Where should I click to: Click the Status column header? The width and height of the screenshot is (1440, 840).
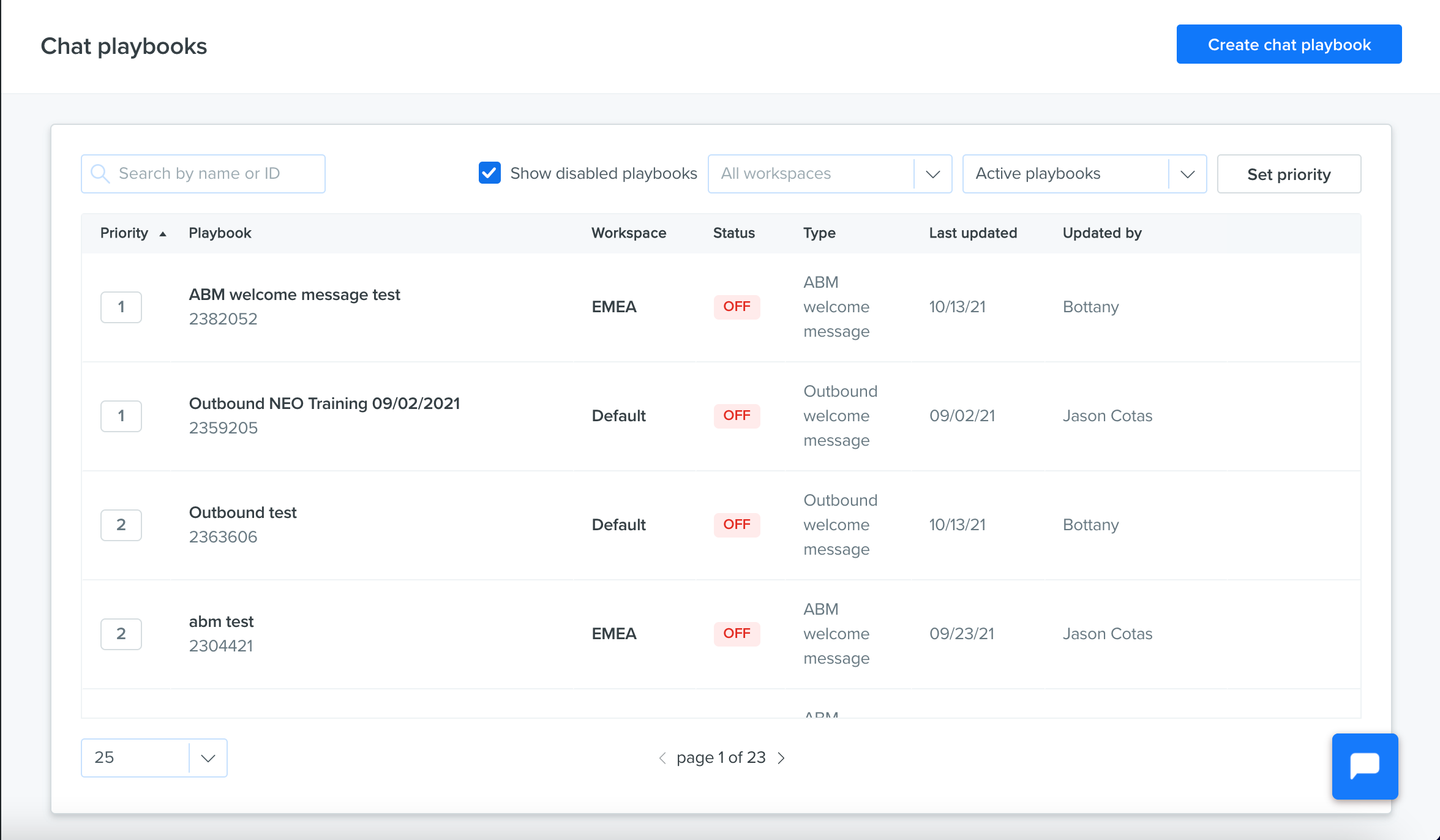(x=734, y=233)
